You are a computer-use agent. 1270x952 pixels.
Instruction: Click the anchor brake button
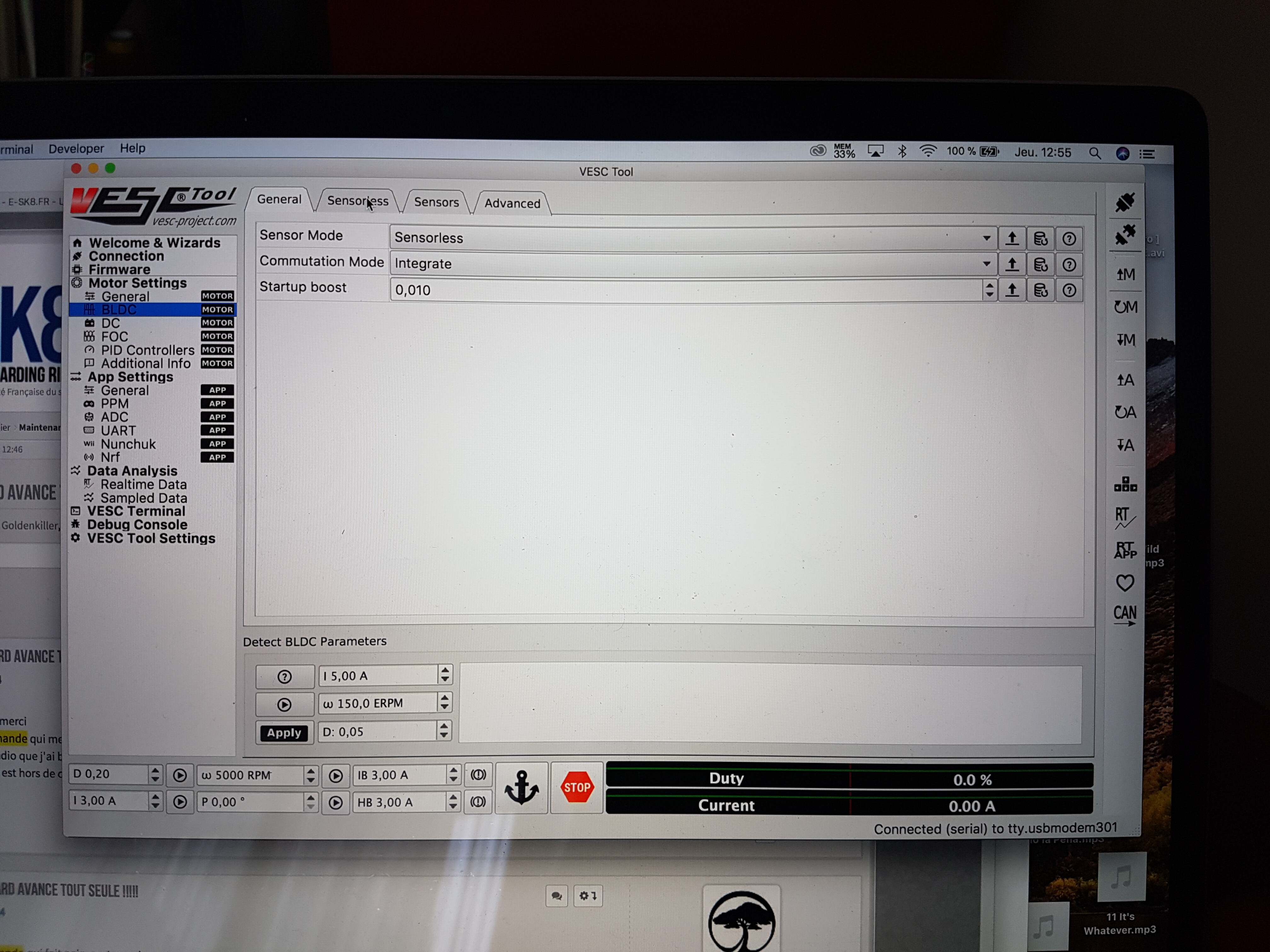tap(521, 787)
